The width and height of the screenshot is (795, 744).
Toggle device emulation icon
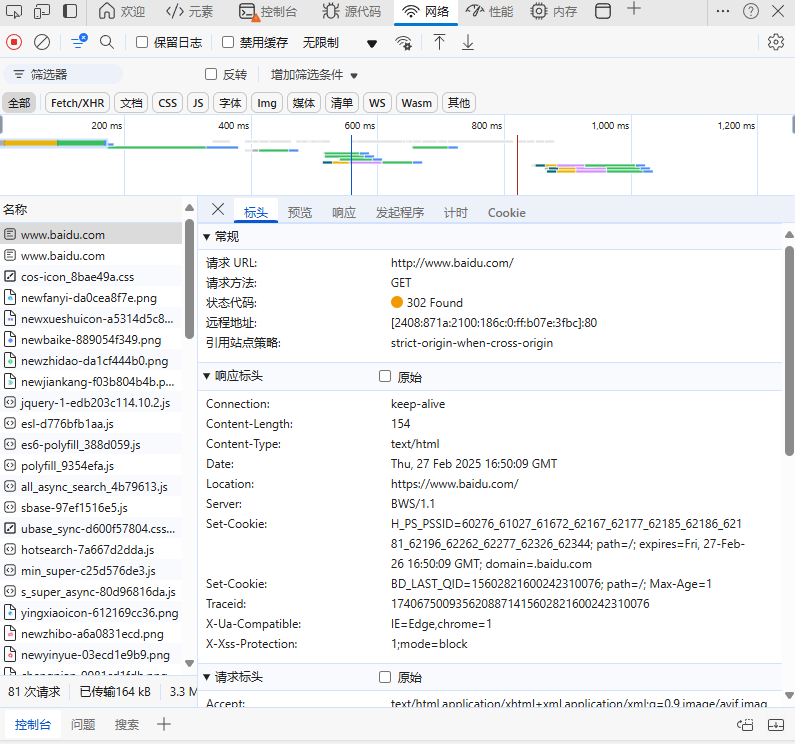[42, 11]
